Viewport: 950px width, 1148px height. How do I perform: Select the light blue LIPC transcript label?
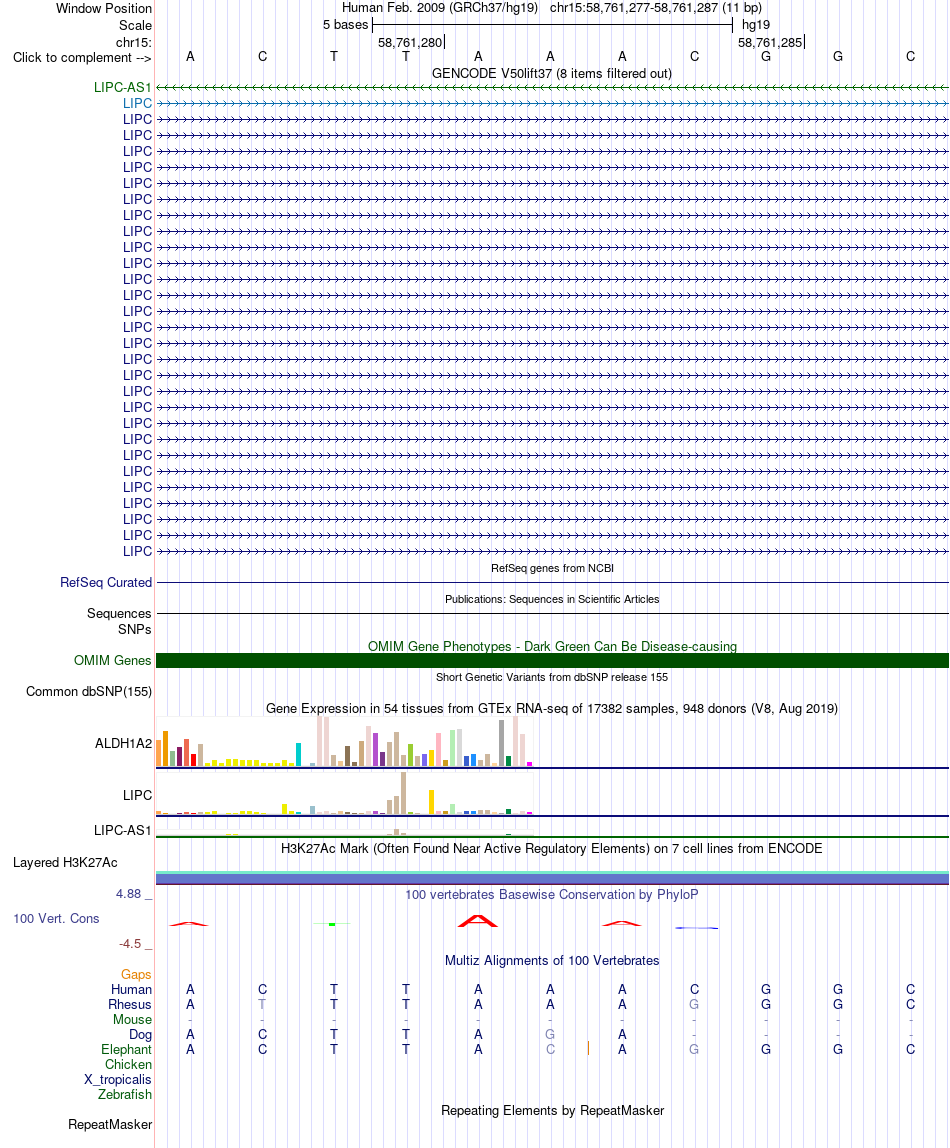coord(138,103)
